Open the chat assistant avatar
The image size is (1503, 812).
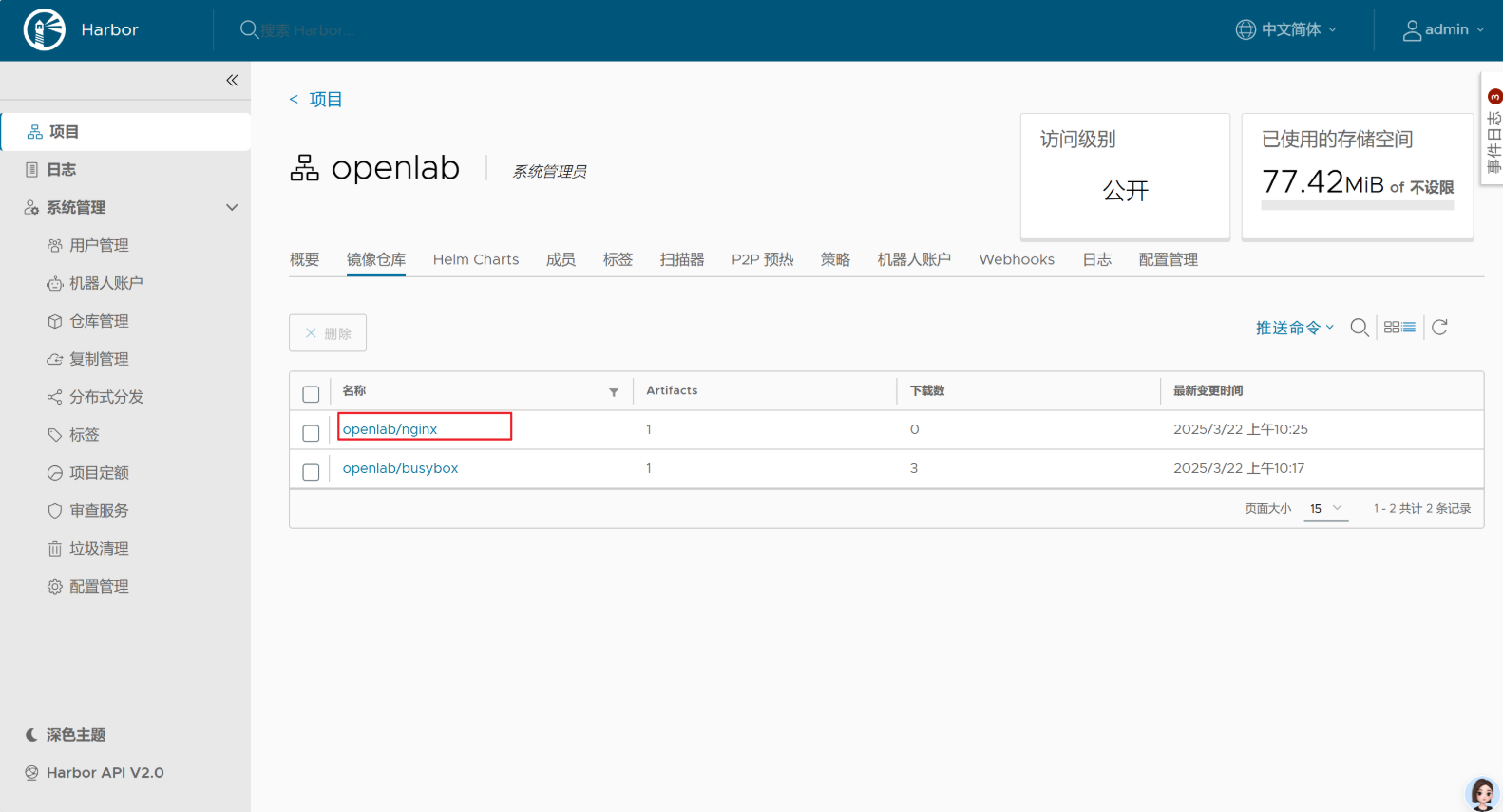click(x=1482, y=793)
